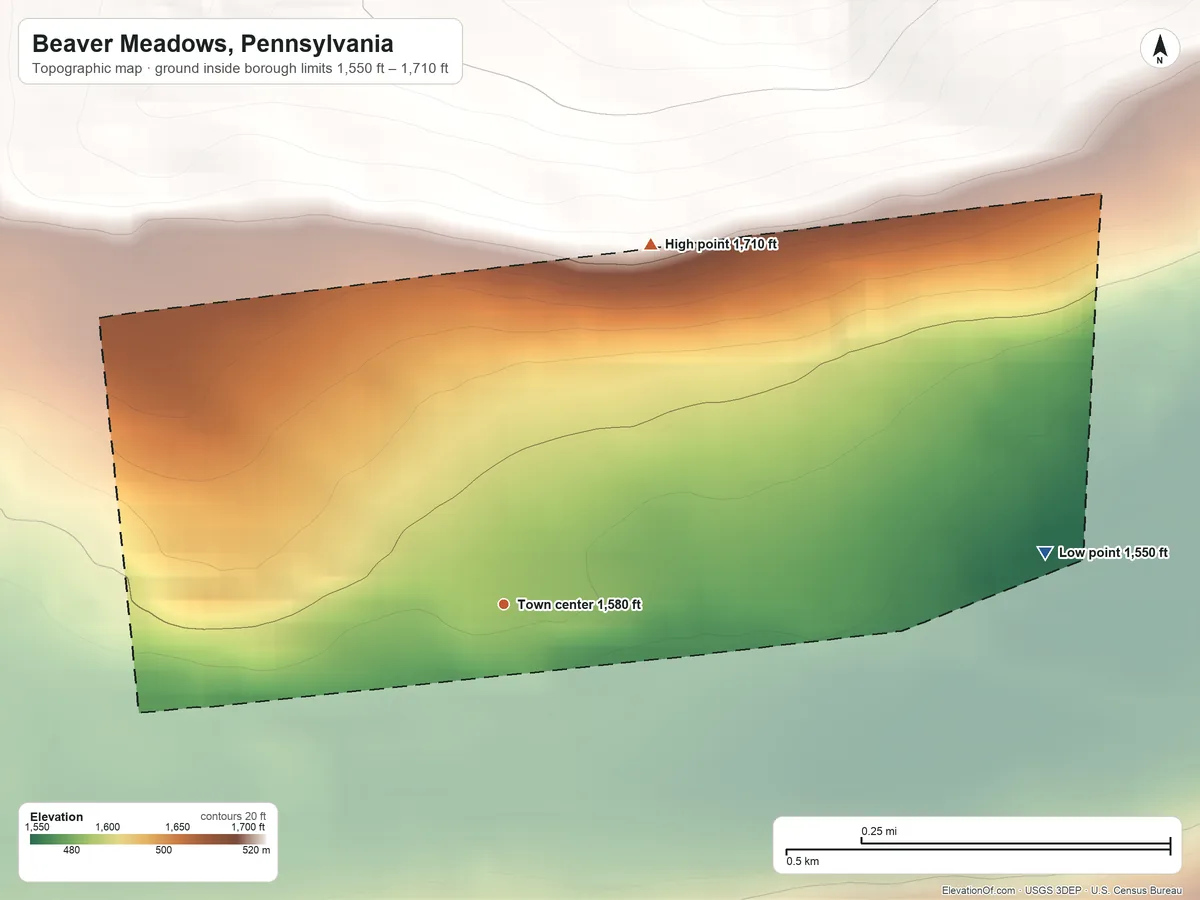Screen dimensions: 1200x900
Task: Click the "1,650" legend tick value
Action: 178,827
